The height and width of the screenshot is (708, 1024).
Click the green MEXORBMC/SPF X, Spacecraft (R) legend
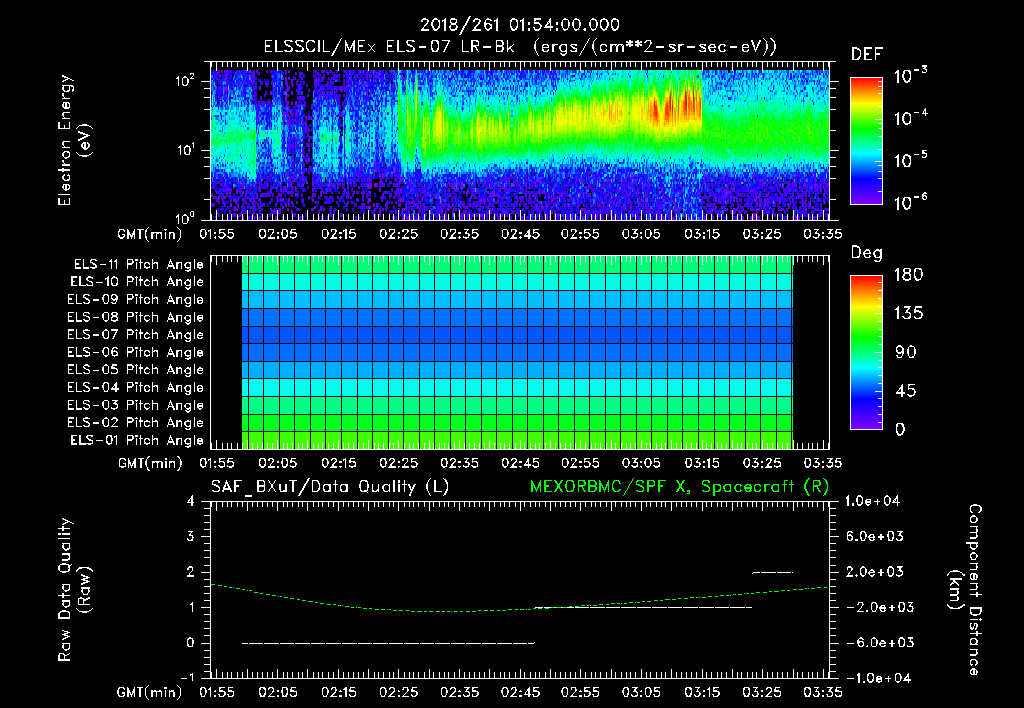click(680, 487)
